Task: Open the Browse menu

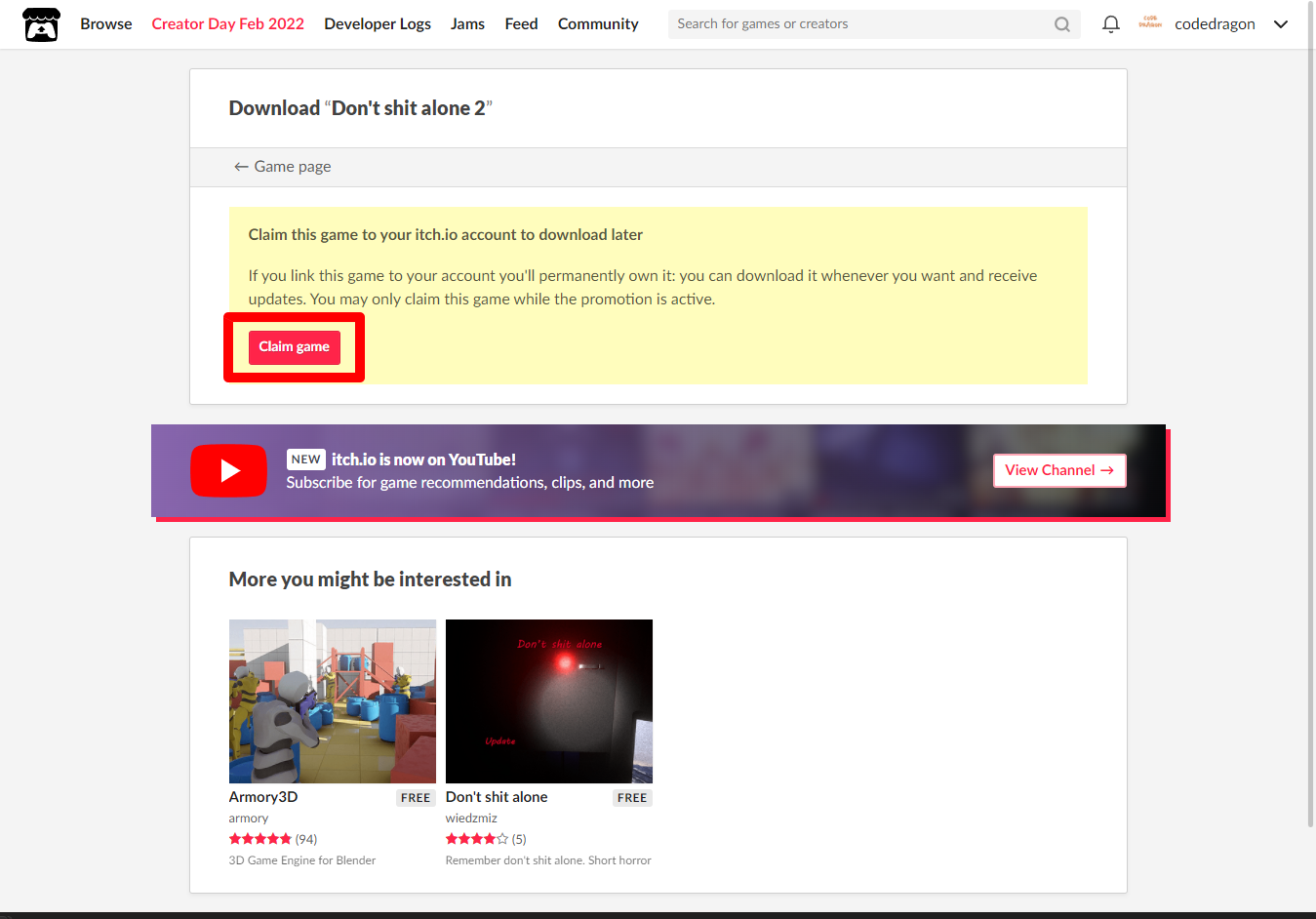Action: coord(106,24)
